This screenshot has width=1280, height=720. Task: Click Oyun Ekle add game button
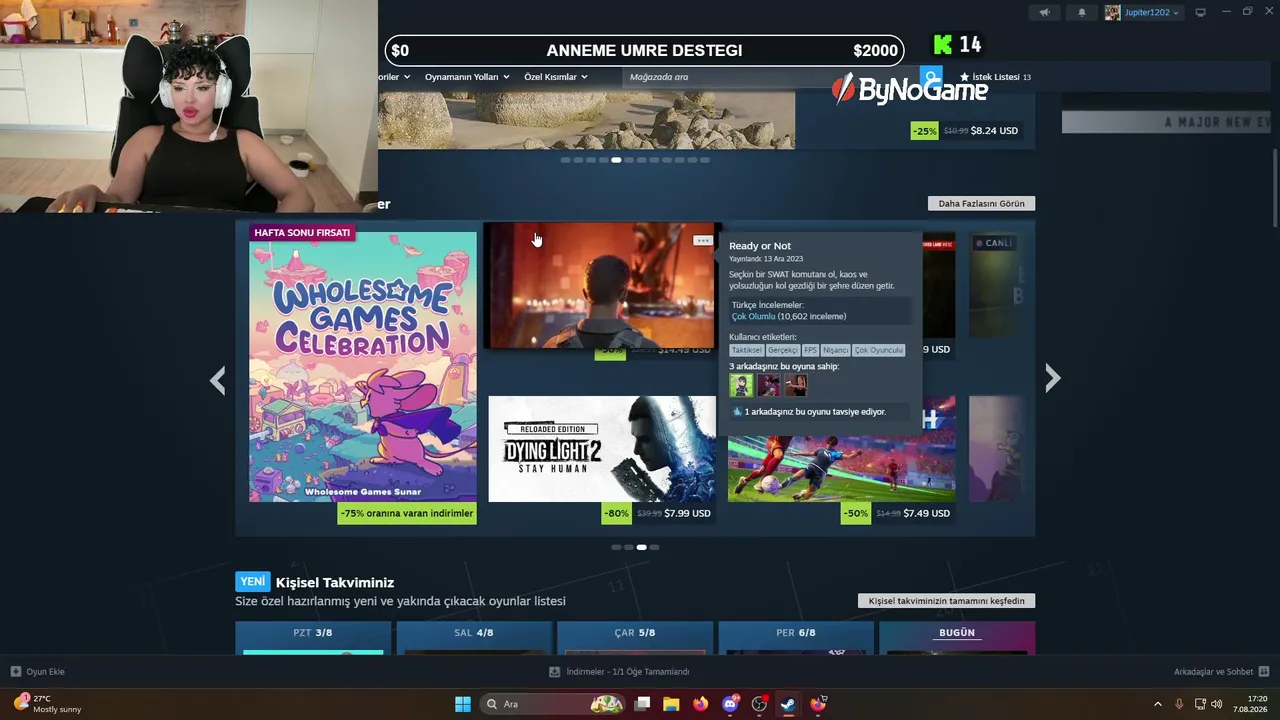(38, 672)
